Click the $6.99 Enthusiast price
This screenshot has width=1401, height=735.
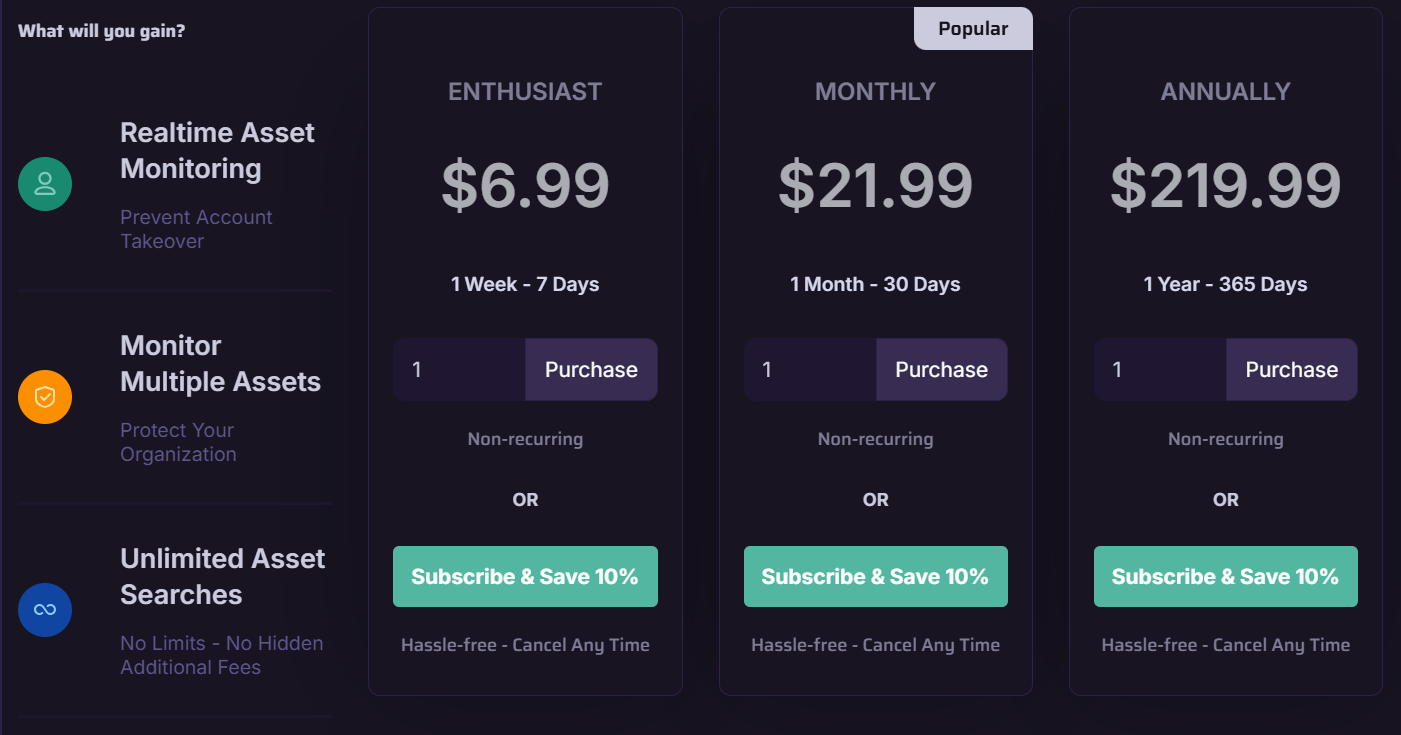click(x=525, y=186)
